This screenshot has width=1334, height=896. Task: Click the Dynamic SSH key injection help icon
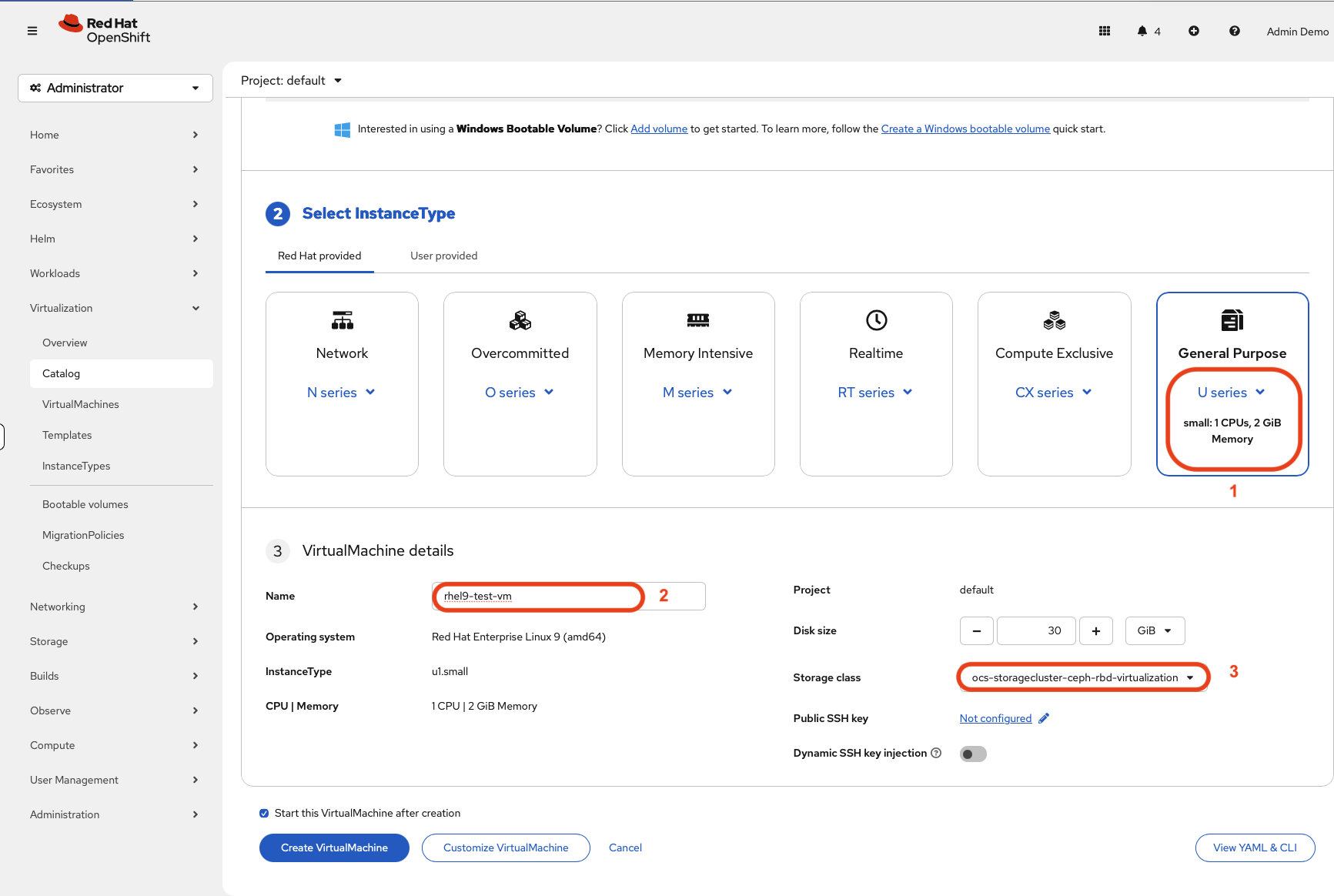(936, 753)
